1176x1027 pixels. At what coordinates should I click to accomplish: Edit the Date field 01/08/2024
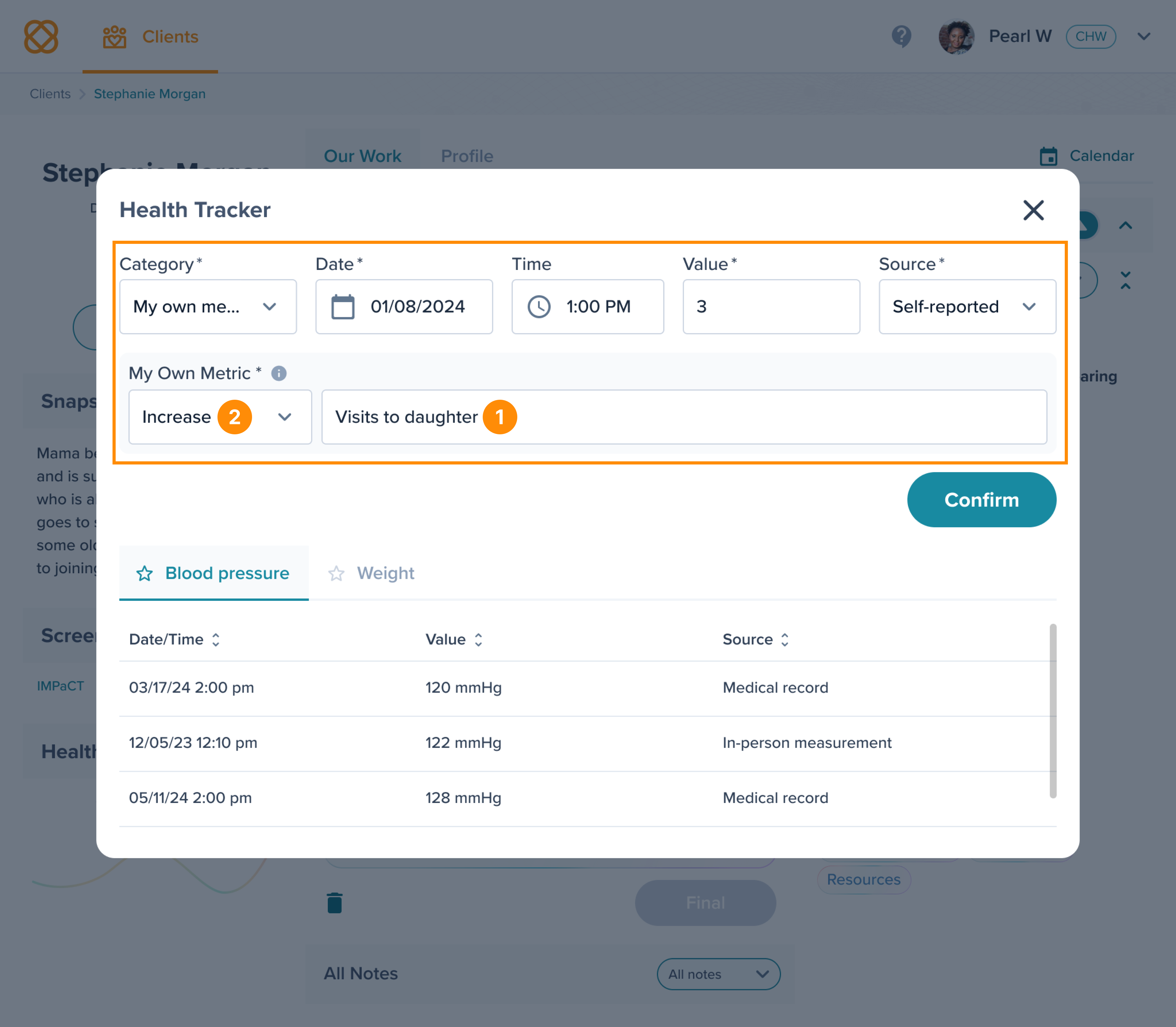click(404, 307)
